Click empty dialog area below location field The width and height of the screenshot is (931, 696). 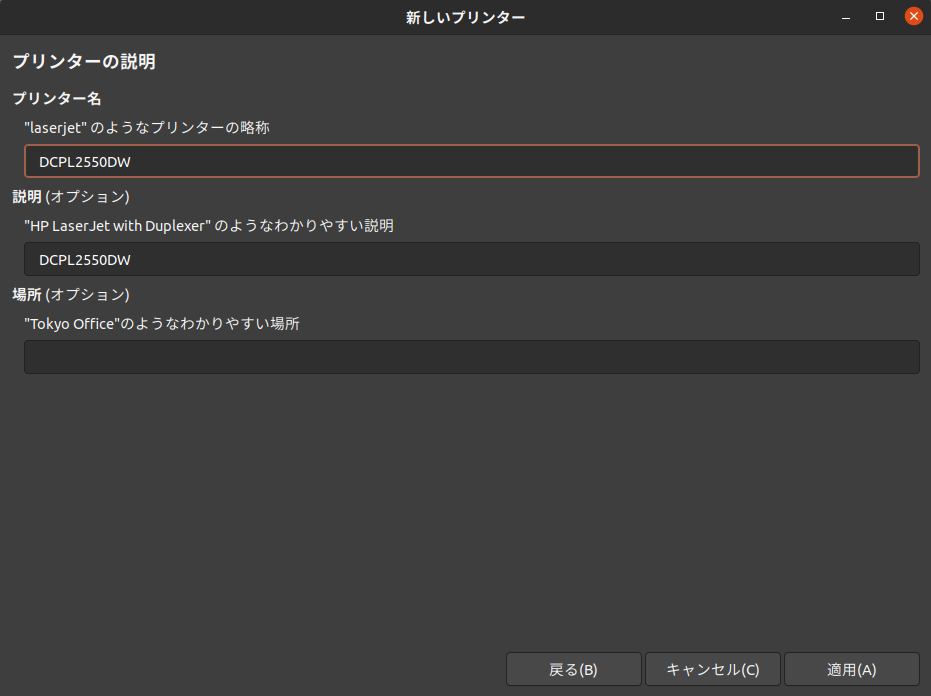pos(465,510)
